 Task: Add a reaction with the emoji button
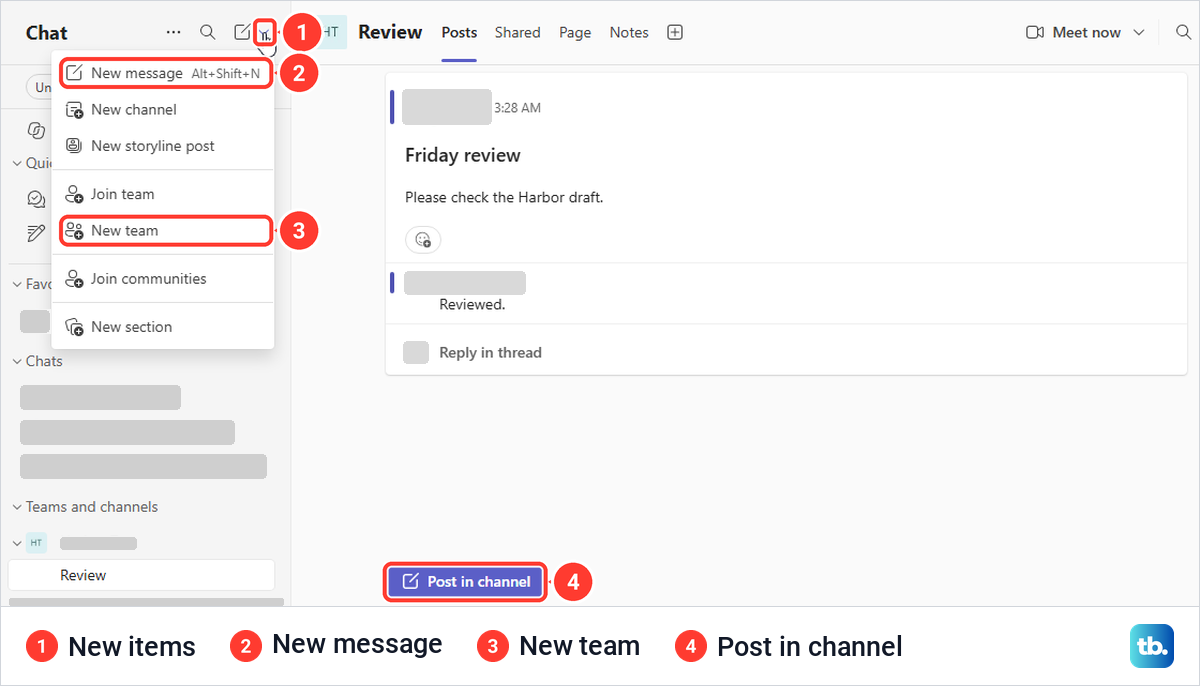423,240
